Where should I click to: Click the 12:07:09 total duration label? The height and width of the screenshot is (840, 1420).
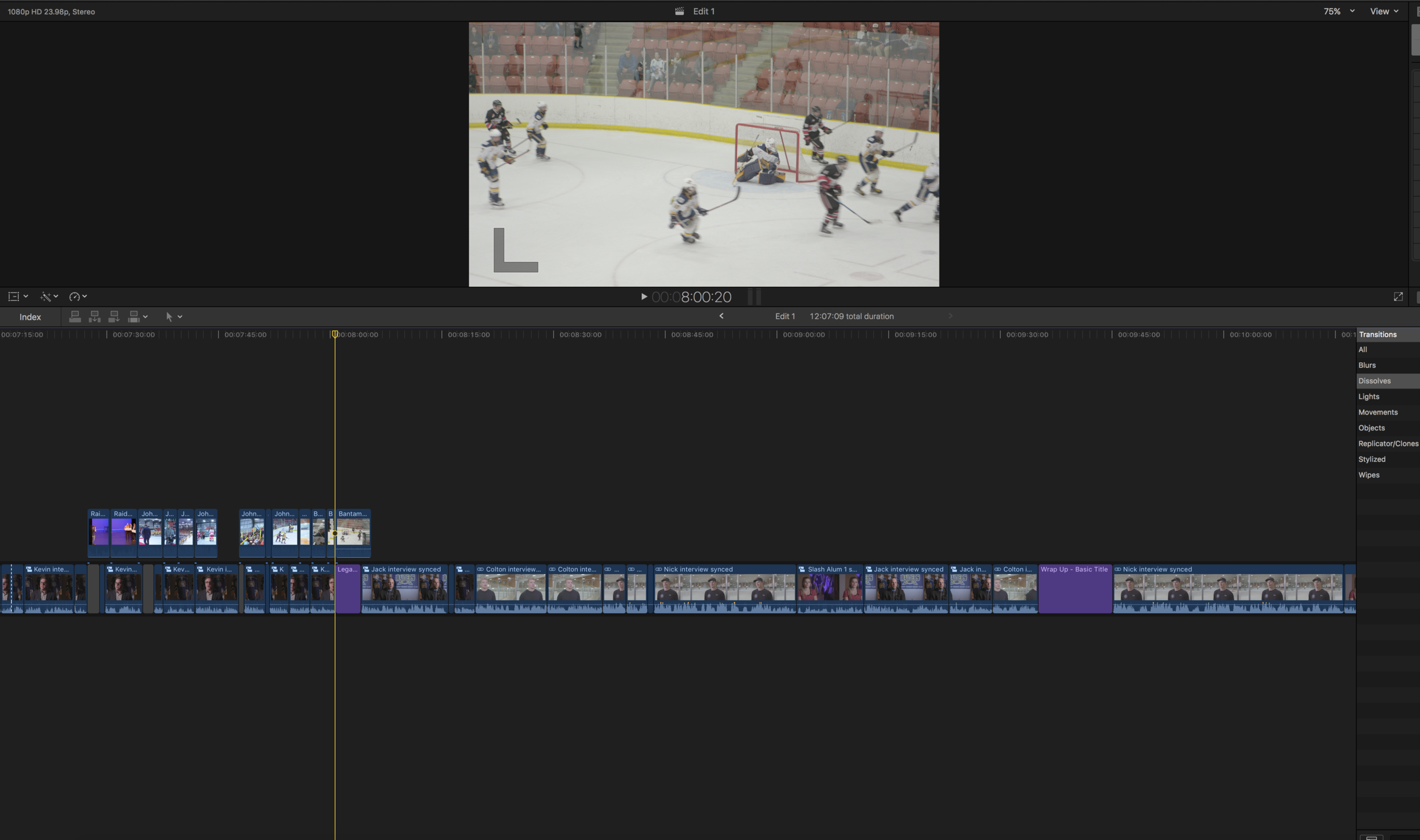(851, 316)
